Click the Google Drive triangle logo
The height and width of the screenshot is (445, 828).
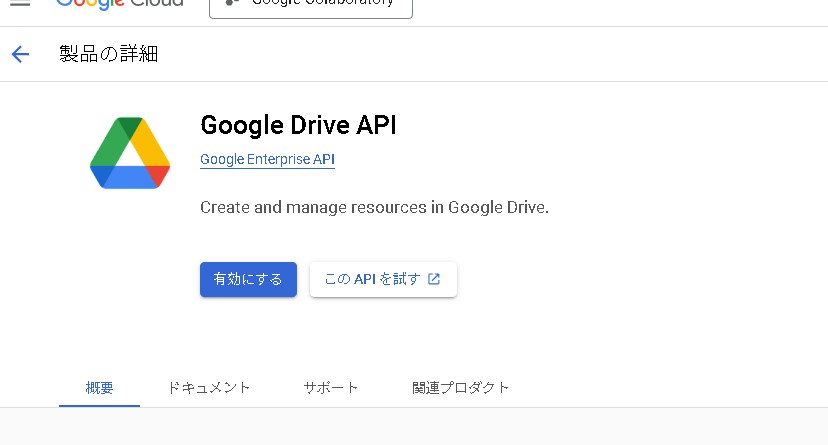[x=130, y=153]
